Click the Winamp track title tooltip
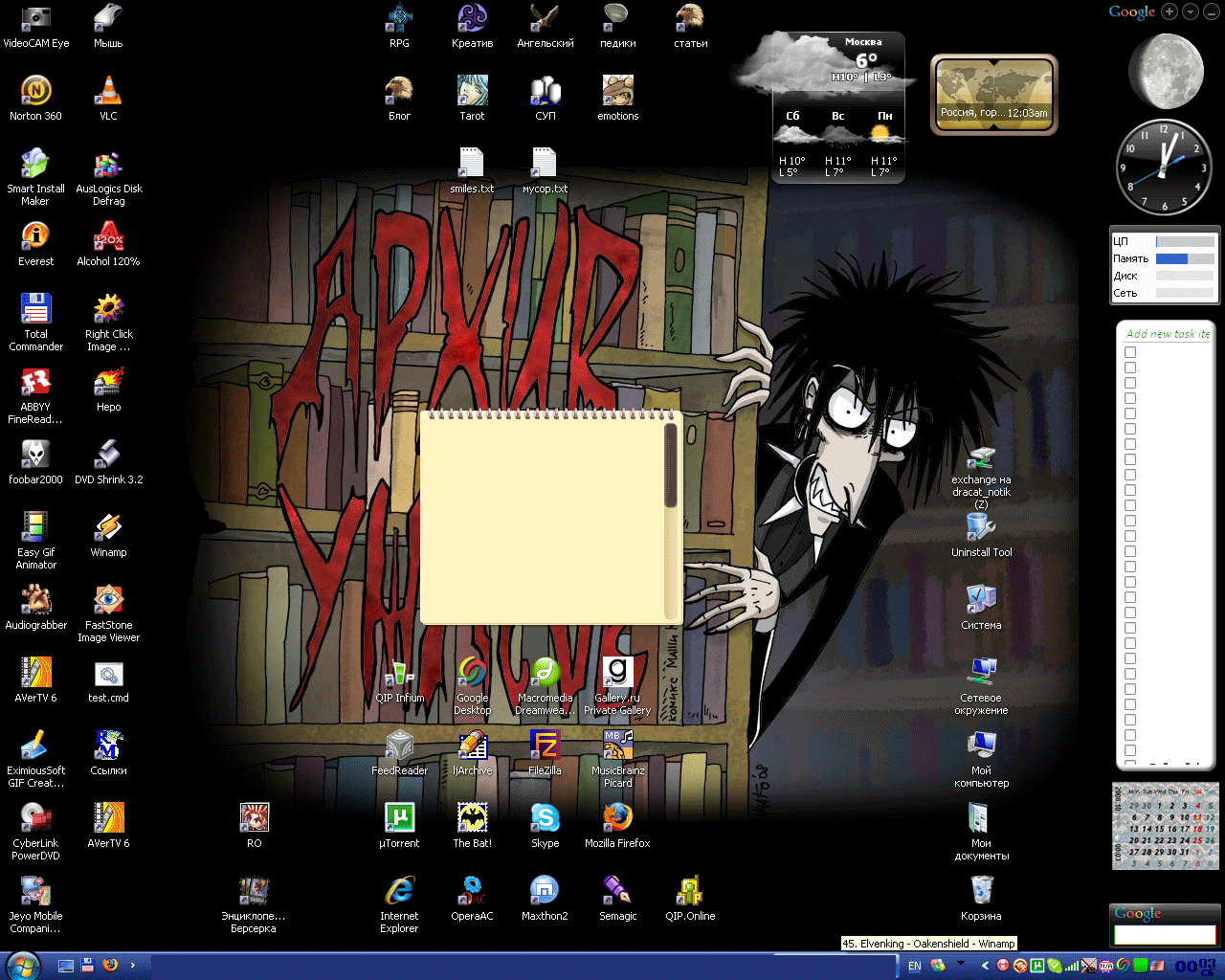This screenshot has width=1225, height=980. click(928, 944)
